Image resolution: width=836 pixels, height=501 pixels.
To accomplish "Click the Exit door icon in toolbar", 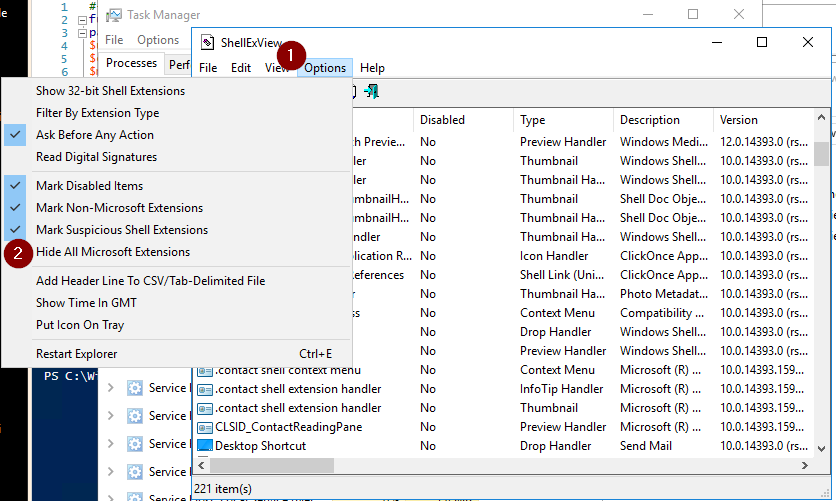I will point(371,91).
